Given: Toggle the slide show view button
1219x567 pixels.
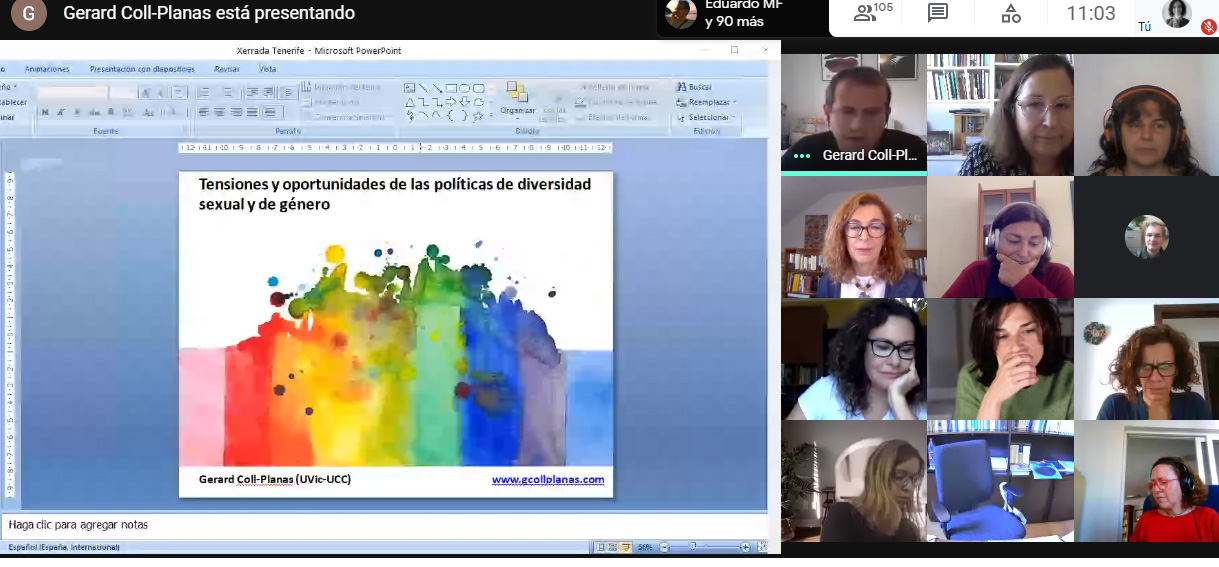Looking at the screenshot, I should (626, 547).
